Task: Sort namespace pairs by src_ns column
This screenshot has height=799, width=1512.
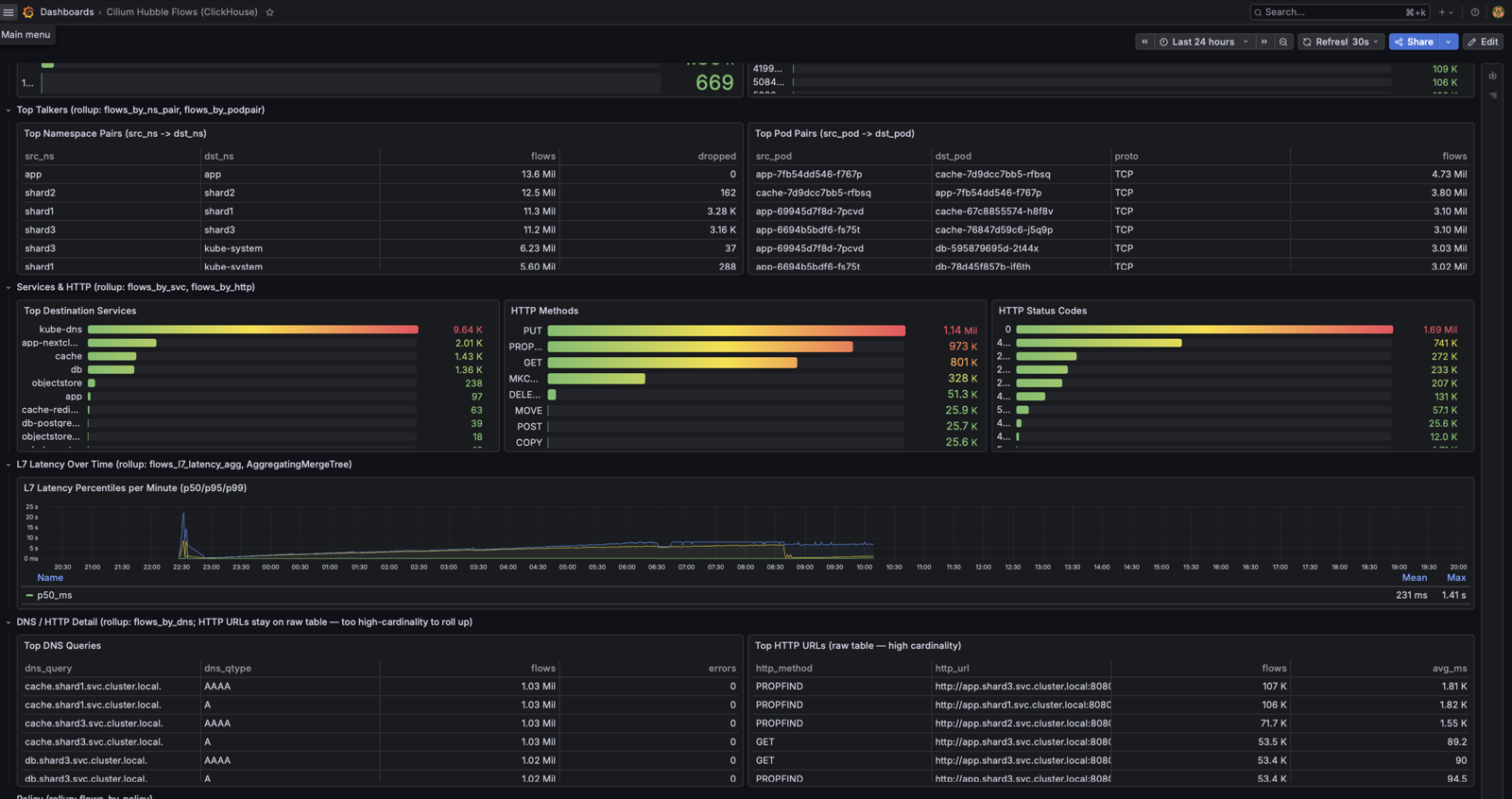Action: point(40,157)
